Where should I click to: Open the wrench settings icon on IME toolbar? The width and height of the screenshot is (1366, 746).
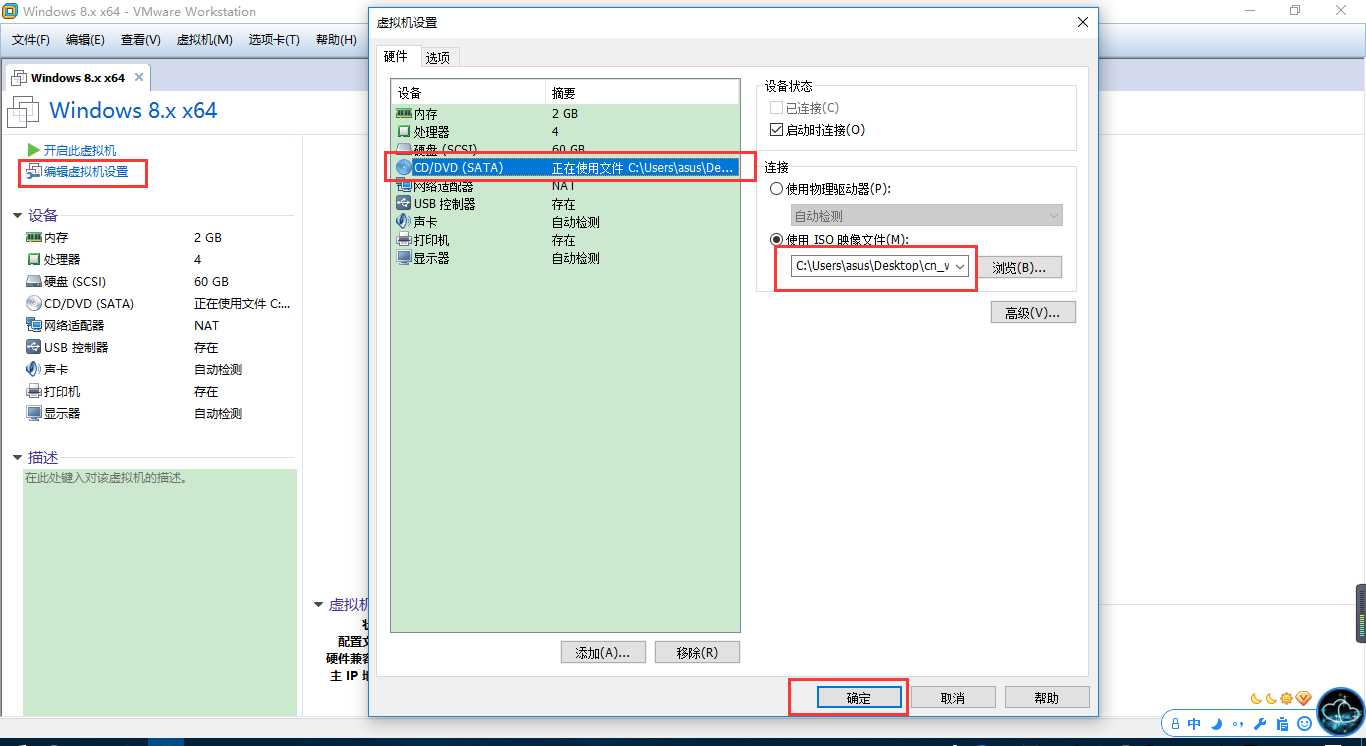tap(1260, 723)
